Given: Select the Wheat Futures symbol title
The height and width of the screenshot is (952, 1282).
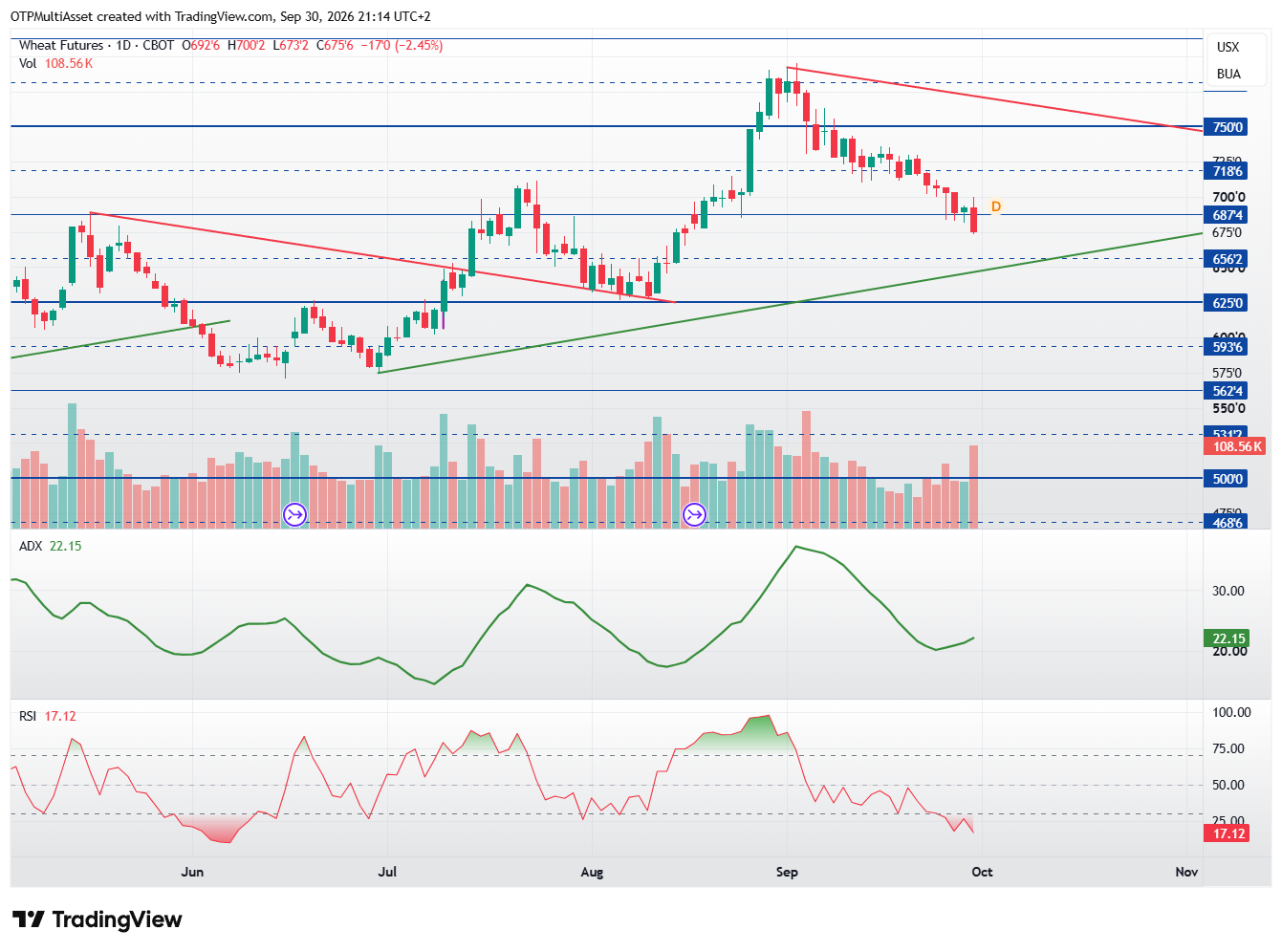Looking at the screenshot, I should point(61,45).
